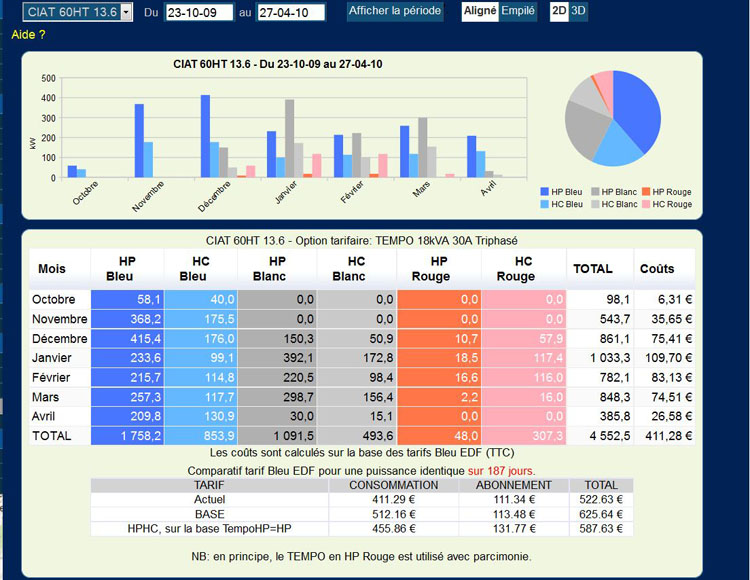Click the HP Rouge legend swatch
This screenshot has height=580, width=750.
[x=645, y=192]
